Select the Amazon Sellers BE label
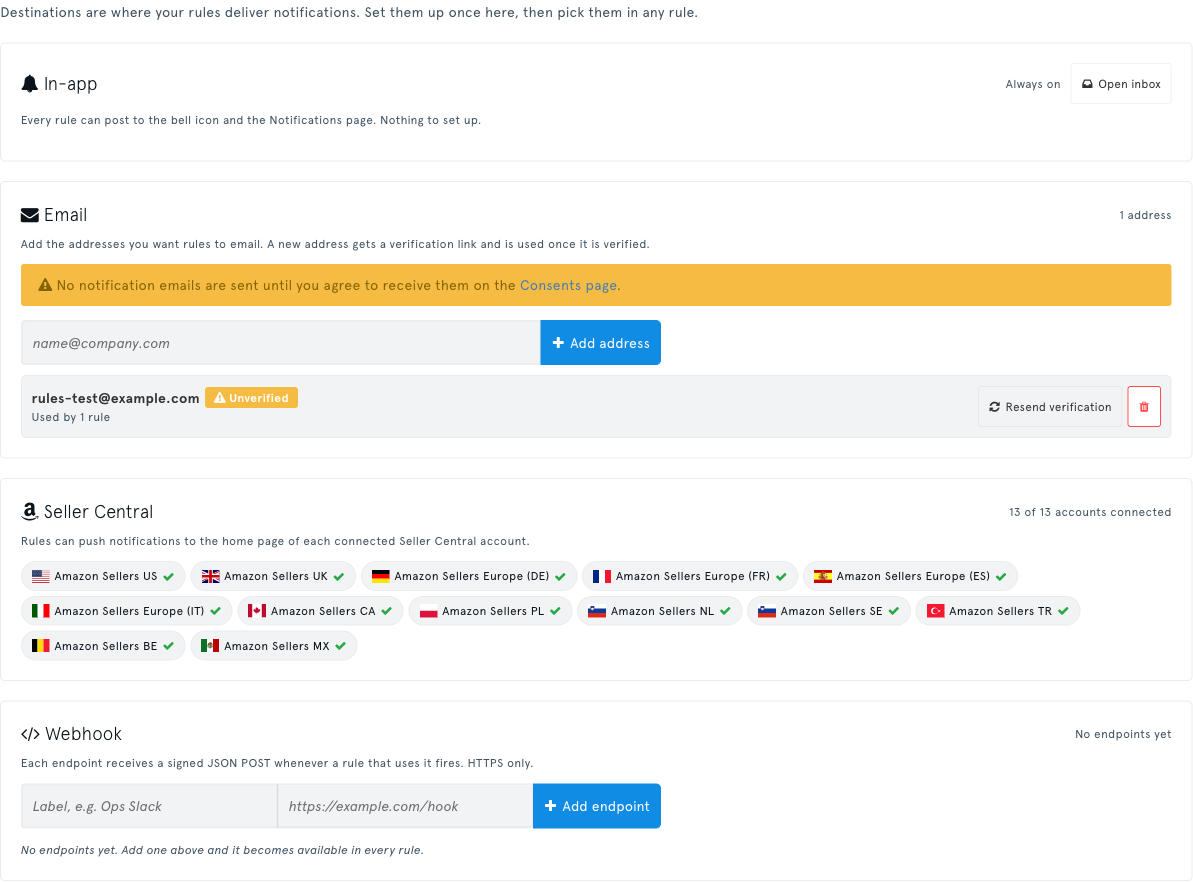The height and width of the screenshot is (882, 1193). pos(106,646)
